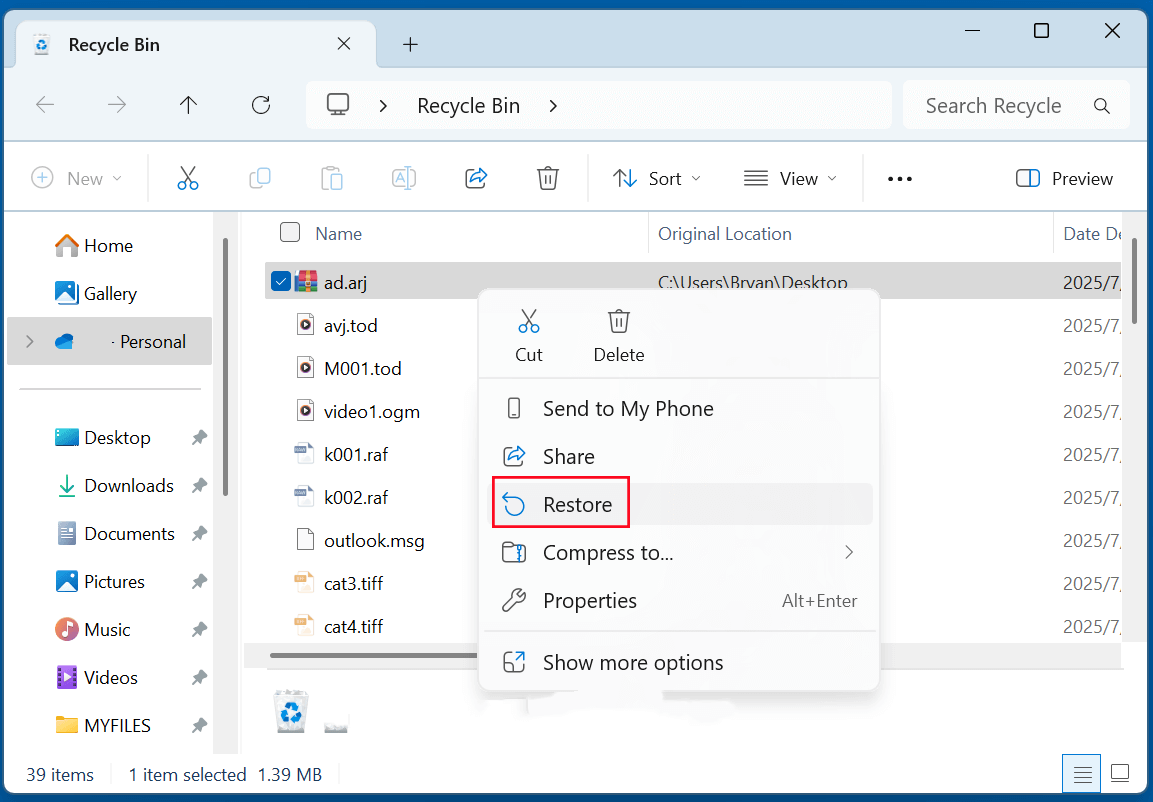Click the Copy icon in the toolbar

point(259,178)
